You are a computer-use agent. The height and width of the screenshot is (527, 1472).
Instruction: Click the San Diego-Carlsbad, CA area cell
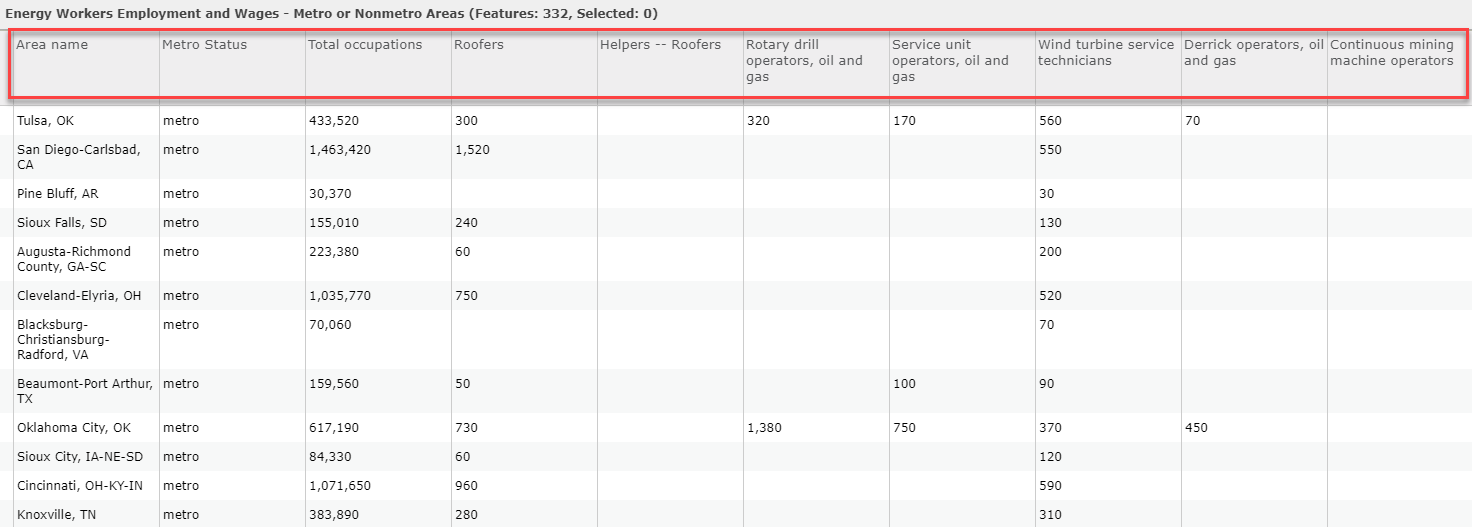(86, 157)
